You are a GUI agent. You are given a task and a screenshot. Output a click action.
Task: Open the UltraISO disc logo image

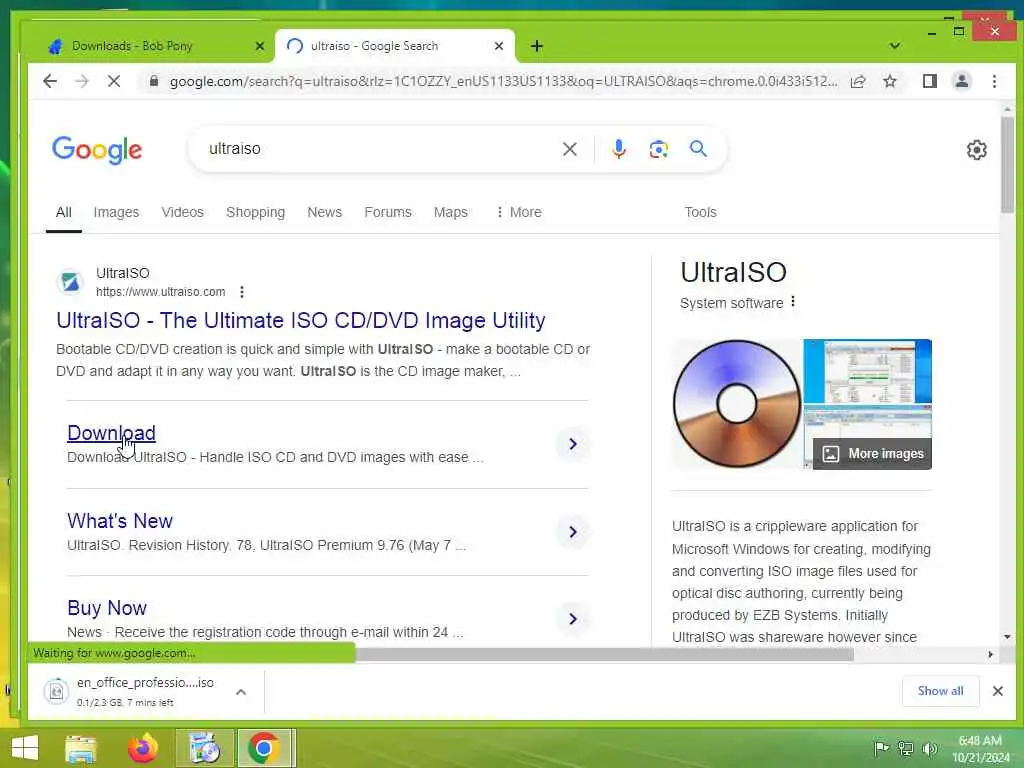(737, 404)
